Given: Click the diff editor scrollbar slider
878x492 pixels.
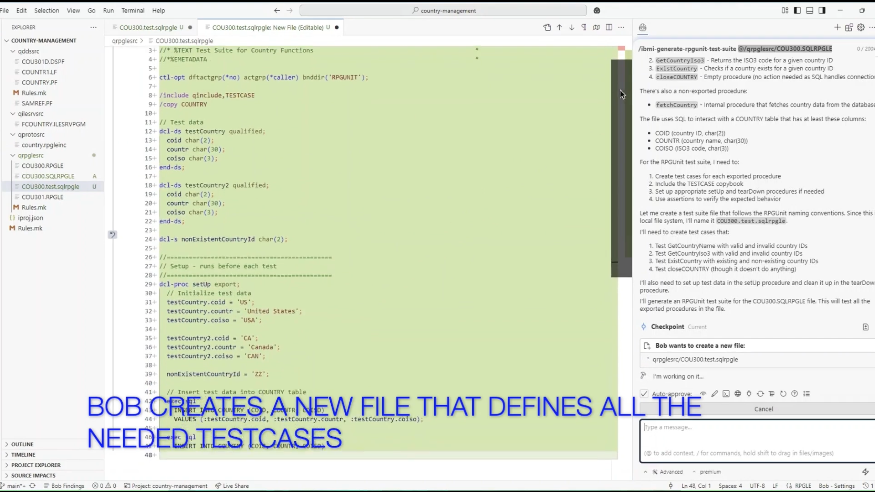Looking at the screenshot, I should coord(621,168).
